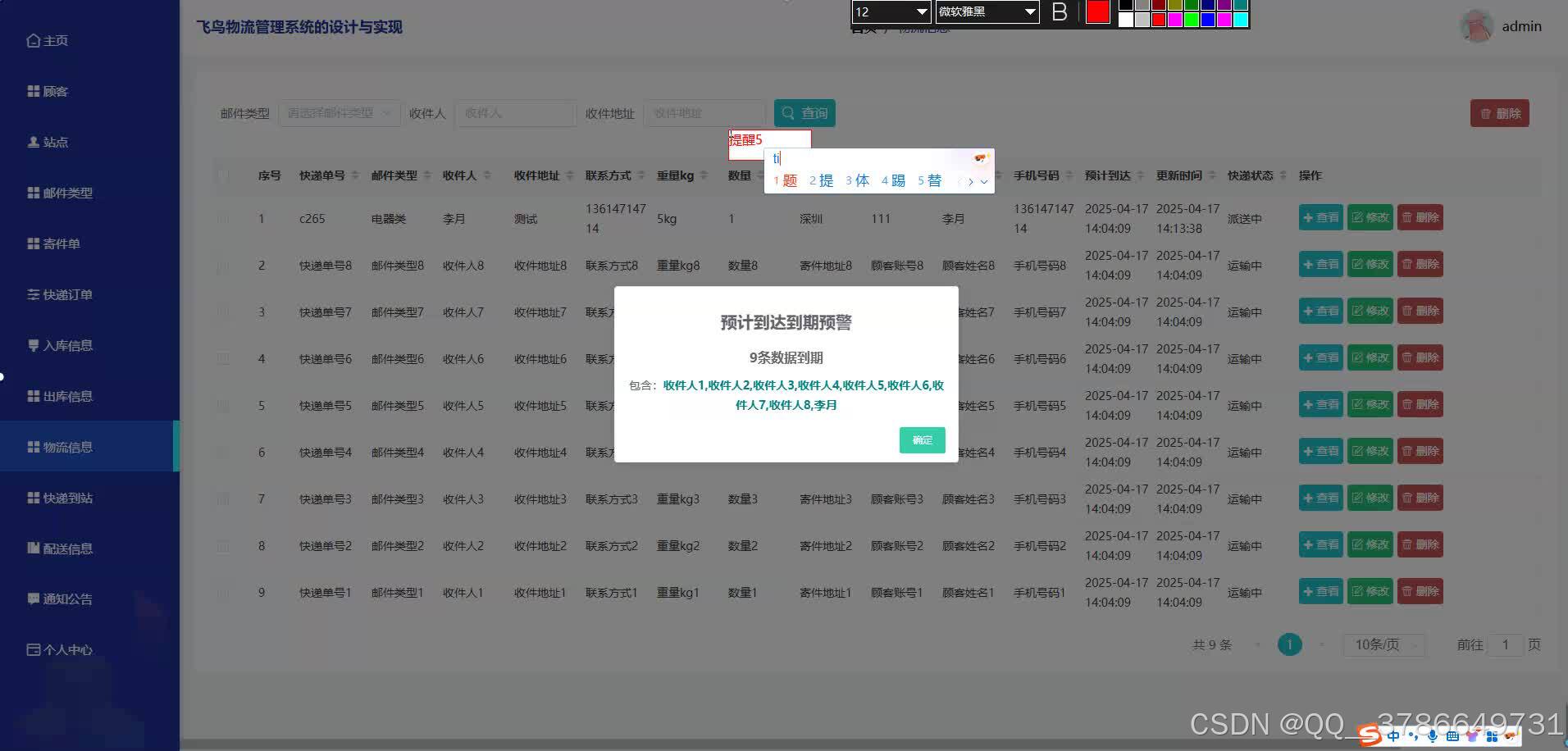
Task: Pick the black color swatch
Action: (1126, 5)
